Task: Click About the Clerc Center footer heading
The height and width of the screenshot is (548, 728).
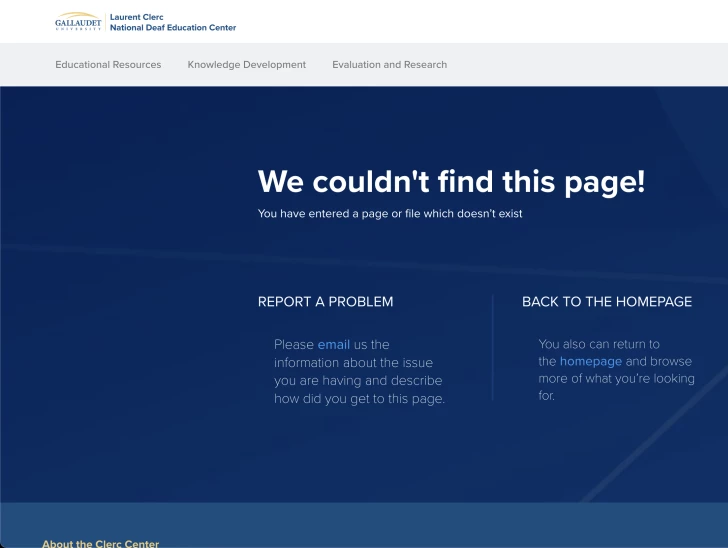Action: click(x=100, y=543)
